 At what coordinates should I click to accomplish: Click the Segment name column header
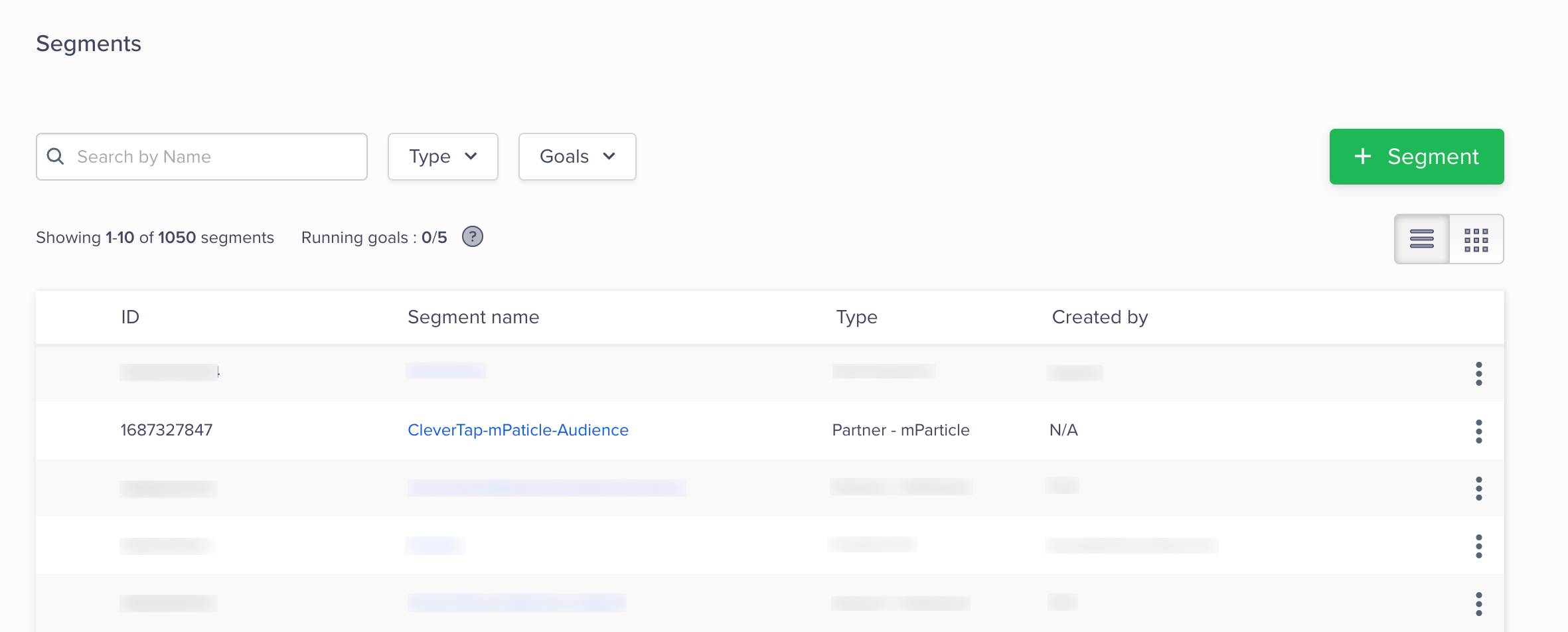(x=473, y=317)
